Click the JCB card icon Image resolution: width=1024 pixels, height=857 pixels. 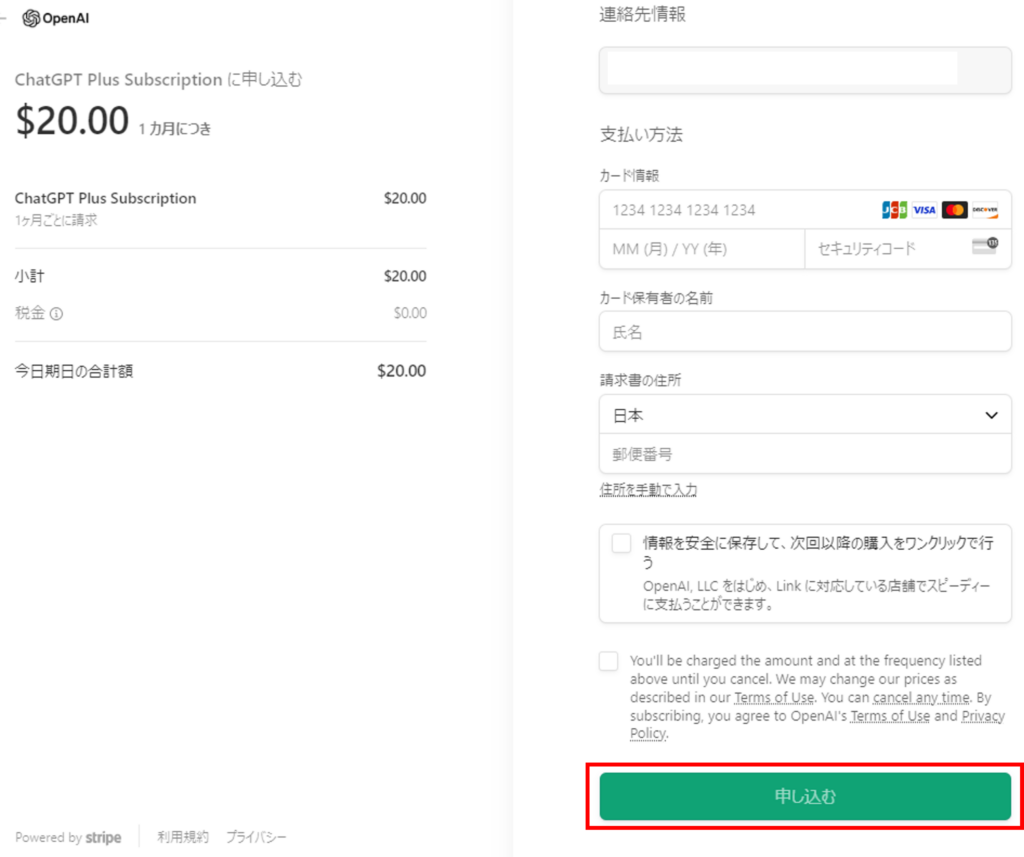pyautogui.click(x=894, y=210)
